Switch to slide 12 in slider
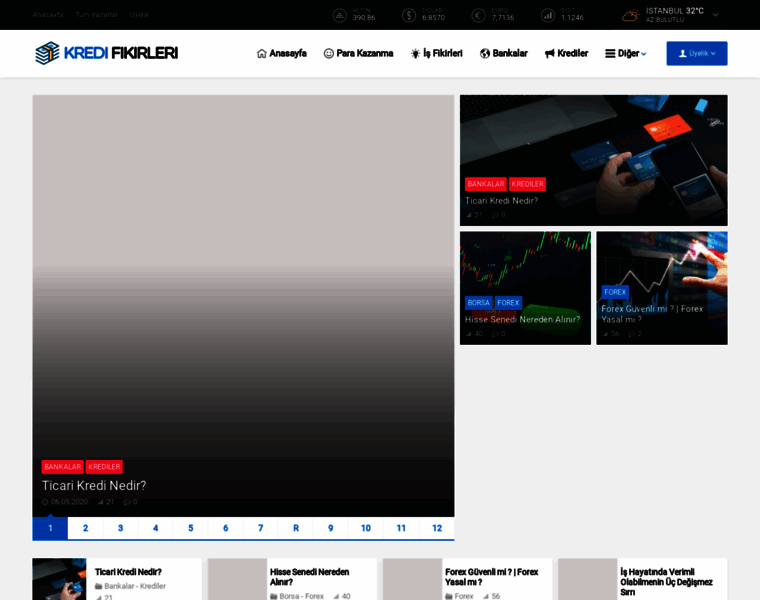Image resolution: width=760 pixels, height=600 pixels. point(437,528)
